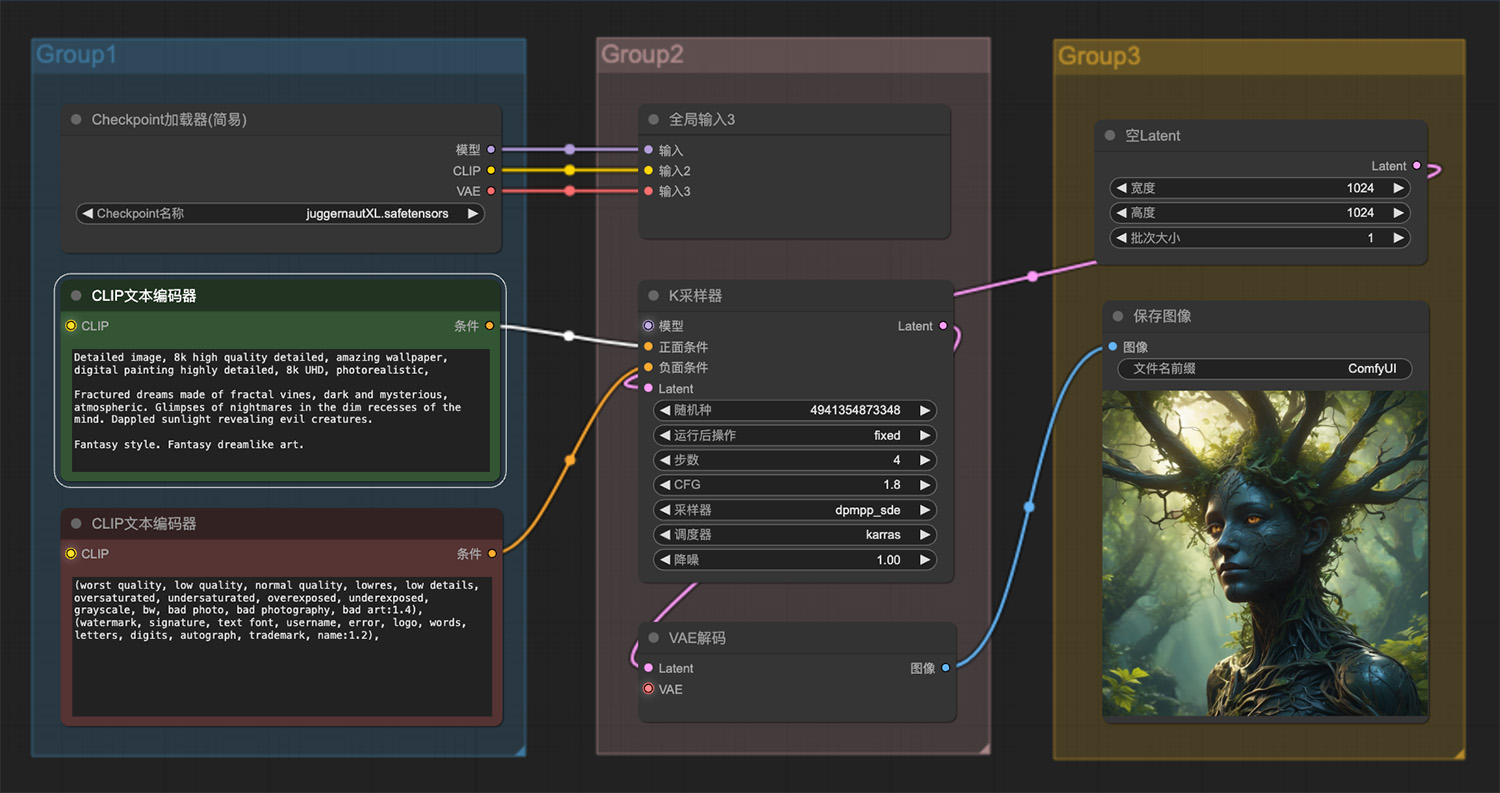Increase 宽度 with its right arrow

coord(1398,188)
